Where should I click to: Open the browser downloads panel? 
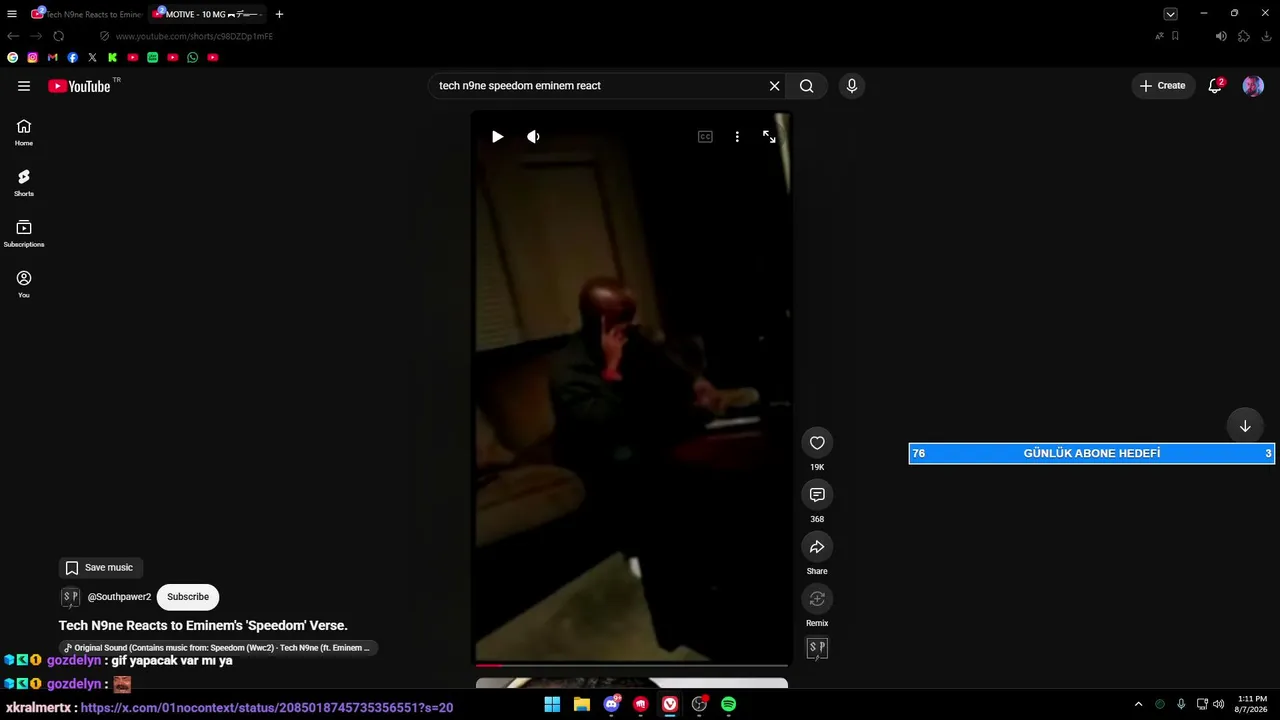[x=1267, y=36]
